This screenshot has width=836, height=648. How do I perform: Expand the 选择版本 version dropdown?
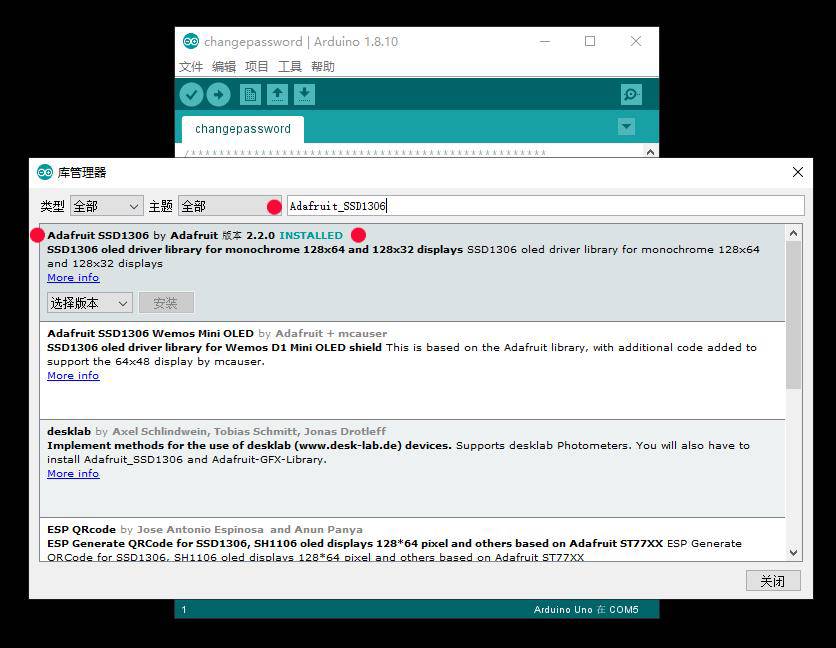90,303
